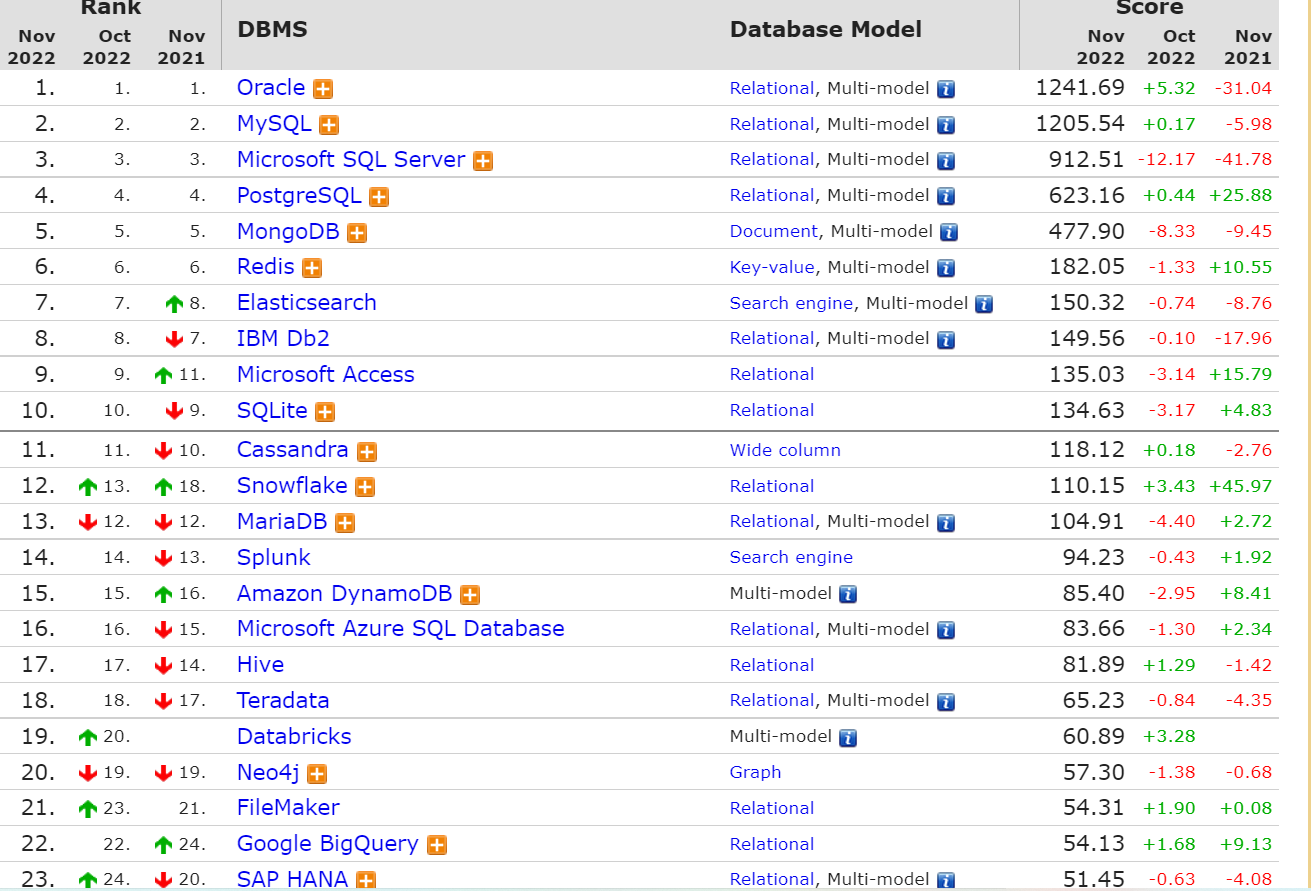1311x891 pixels.
Task: Click the plus icon next to MySQL
Action: [328, 125]
